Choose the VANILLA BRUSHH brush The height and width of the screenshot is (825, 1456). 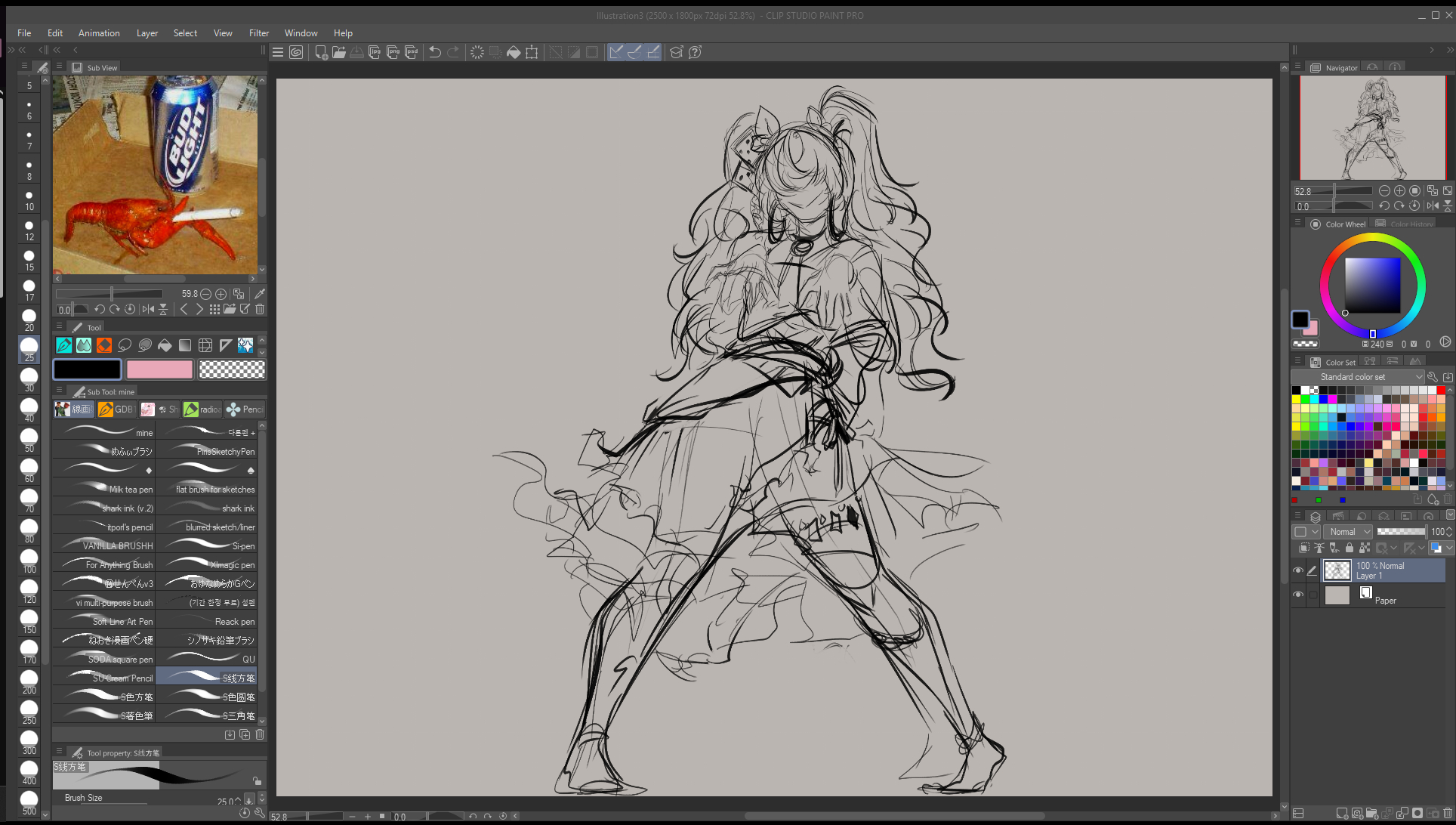pyautogui.click(x=104, y=545)
